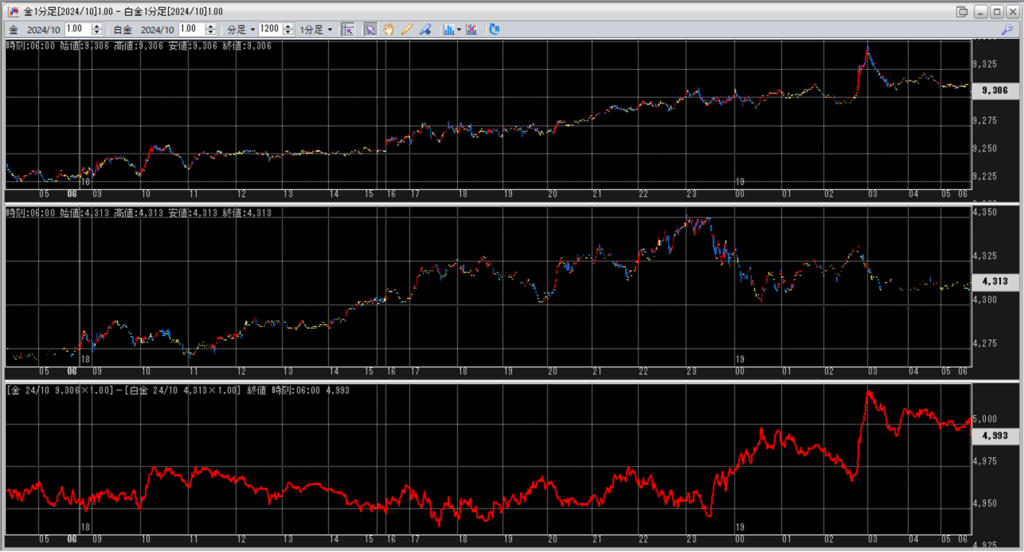Click the platinum ratio spinner arrows
The width and height of the screenshot is (1024, 552).
[x=209, y=29]
